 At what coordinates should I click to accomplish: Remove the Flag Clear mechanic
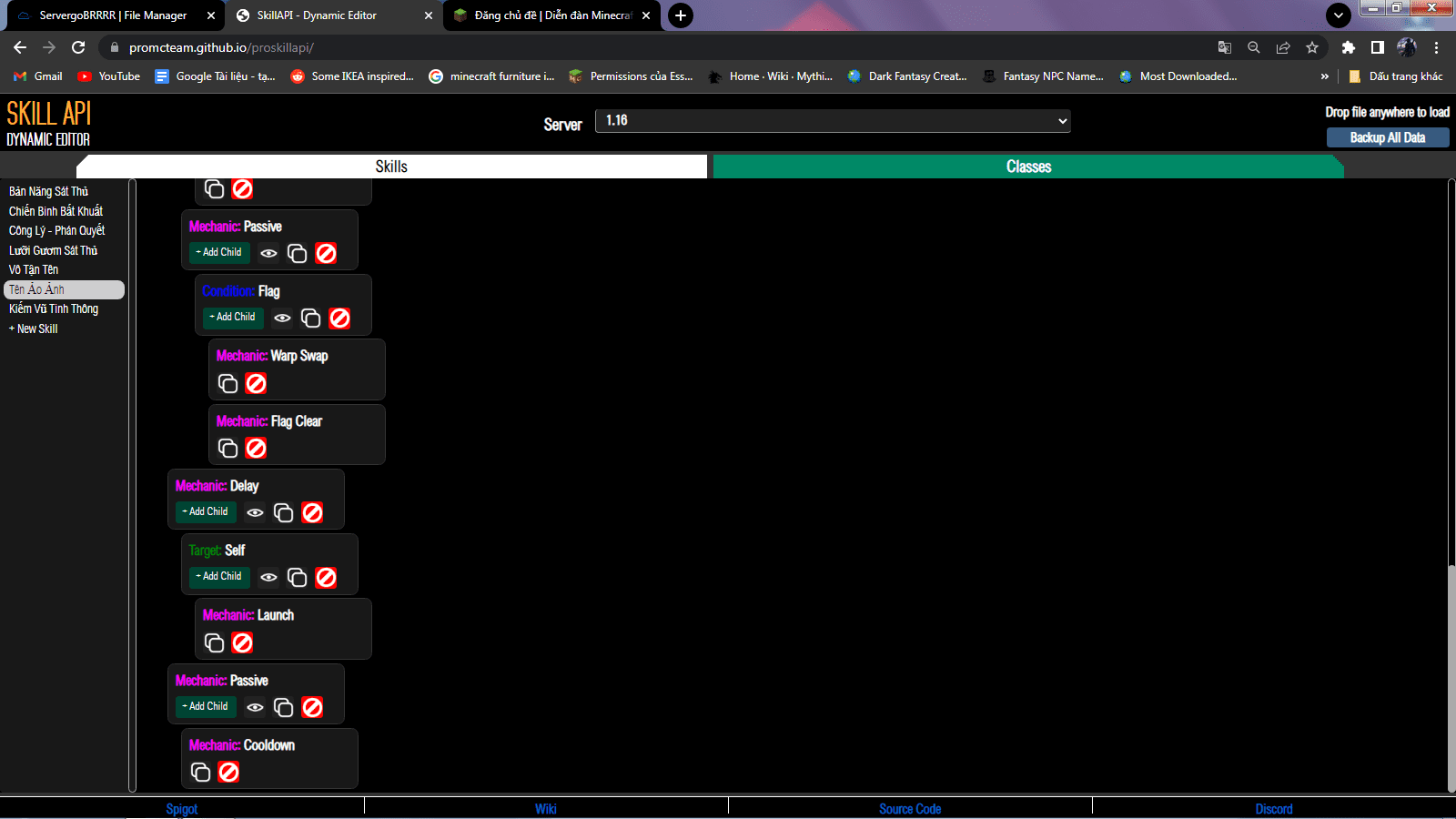pos(257,448)
